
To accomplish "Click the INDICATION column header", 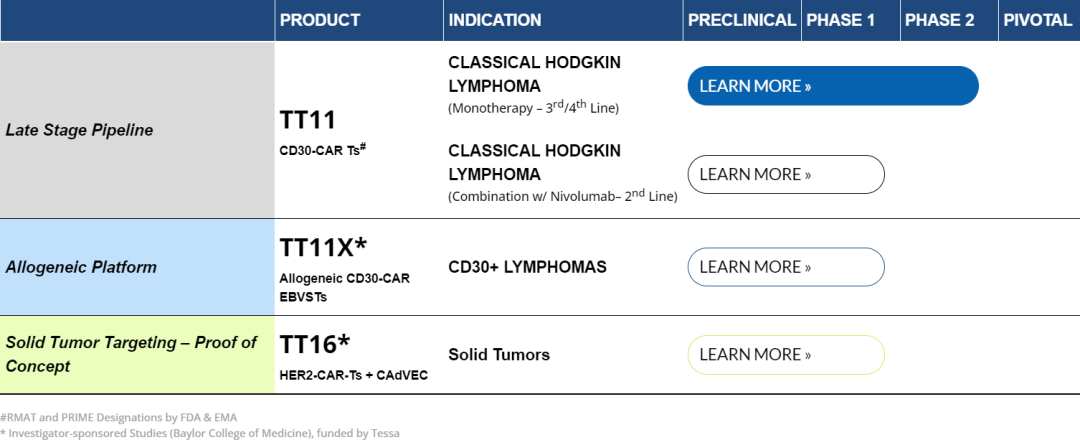I will click(x=495, y=20).
